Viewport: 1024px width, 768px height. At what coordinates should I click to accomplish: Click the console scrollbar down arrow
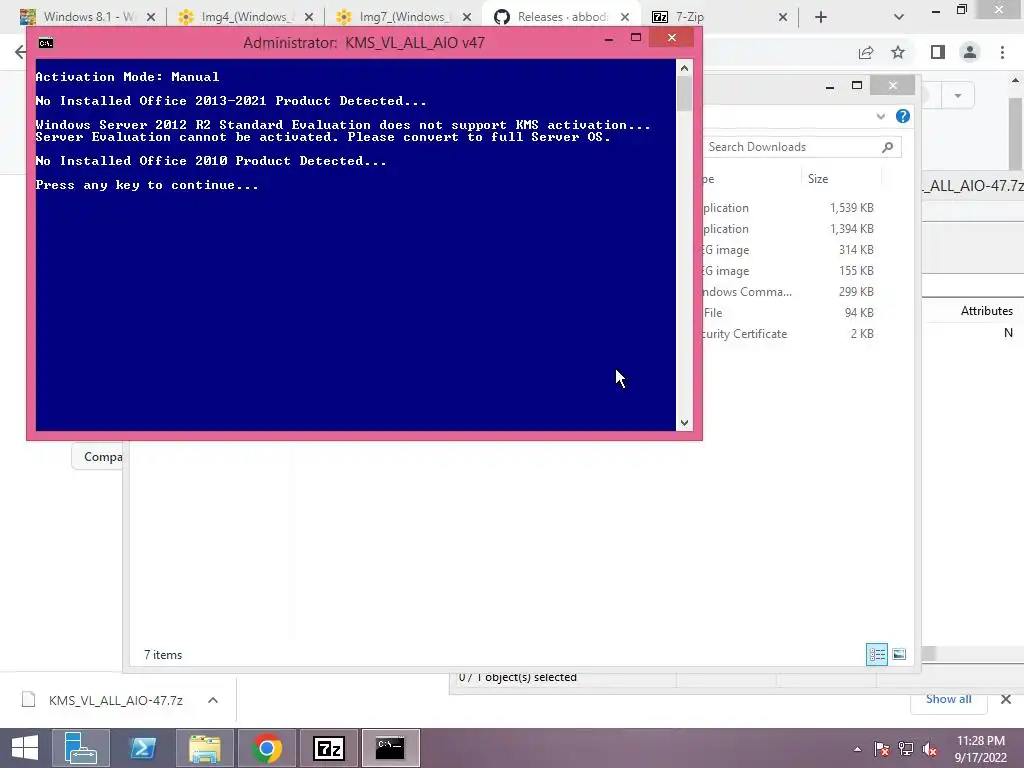tap(684, 423)
